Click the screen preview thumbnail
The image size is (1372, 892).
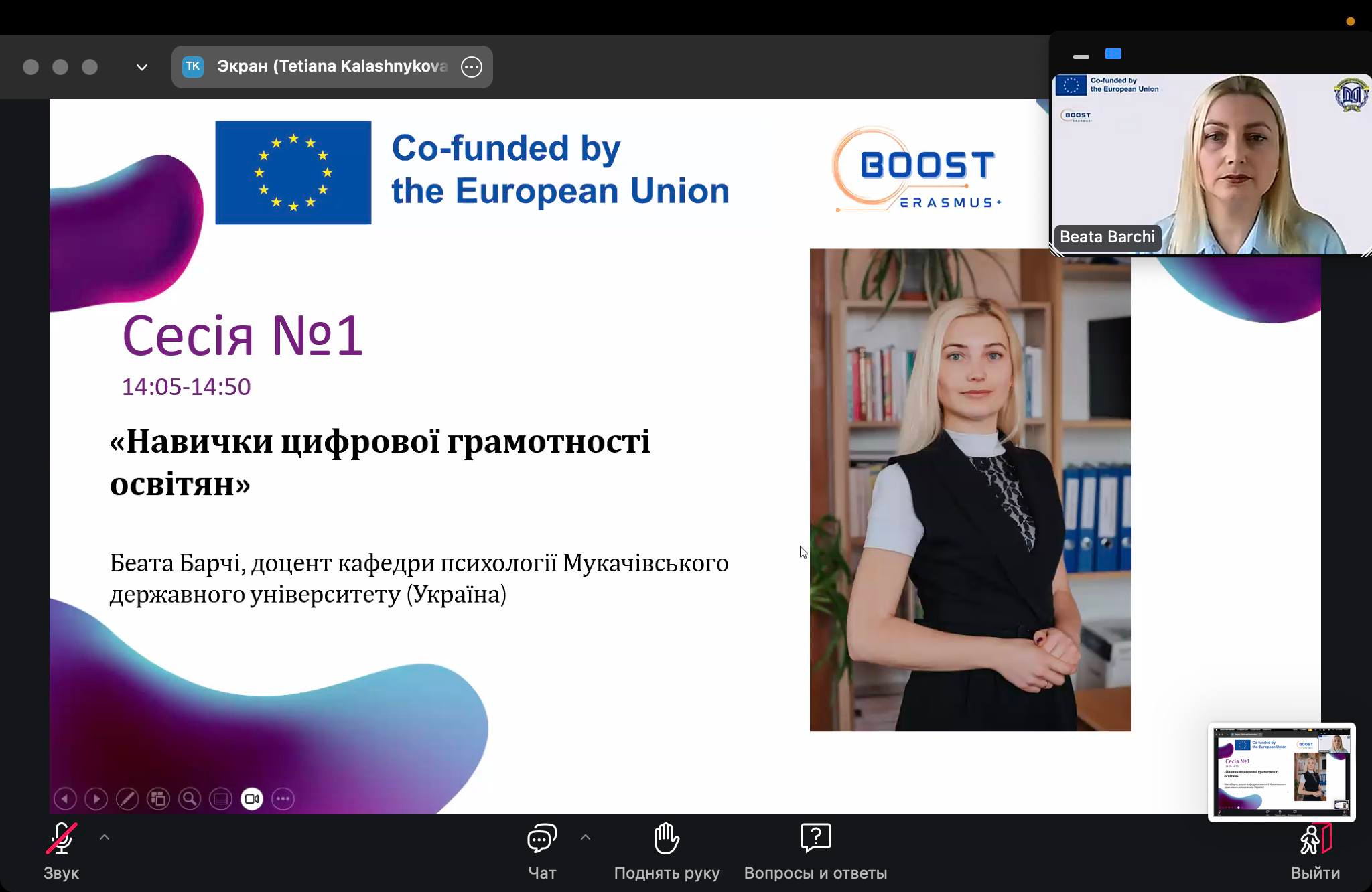1281,771
